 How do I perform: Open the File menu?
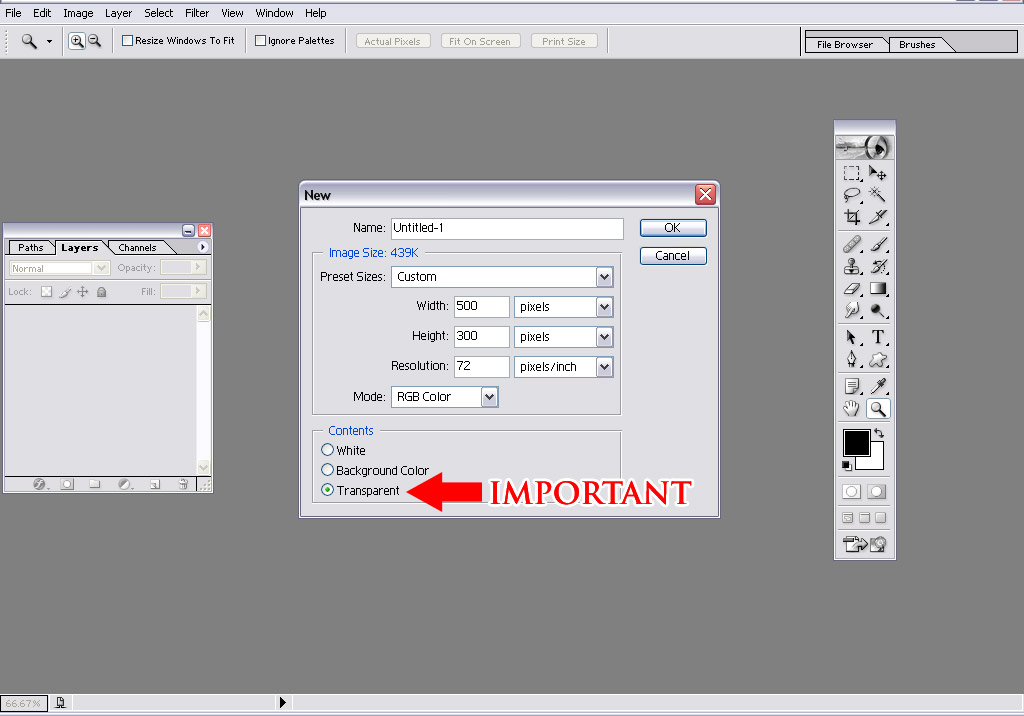click(13, 12)
